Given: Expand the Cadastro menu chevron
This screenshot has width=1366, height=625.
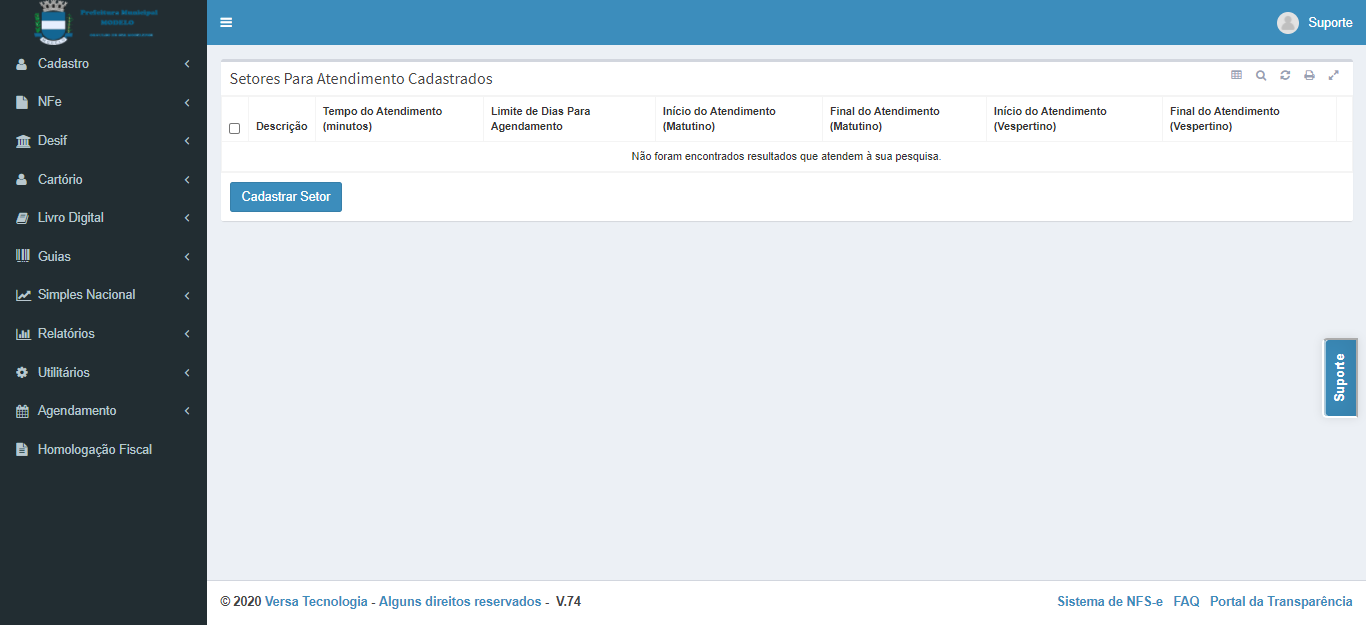Looking at the screenshot, I should tap(187, 64).
